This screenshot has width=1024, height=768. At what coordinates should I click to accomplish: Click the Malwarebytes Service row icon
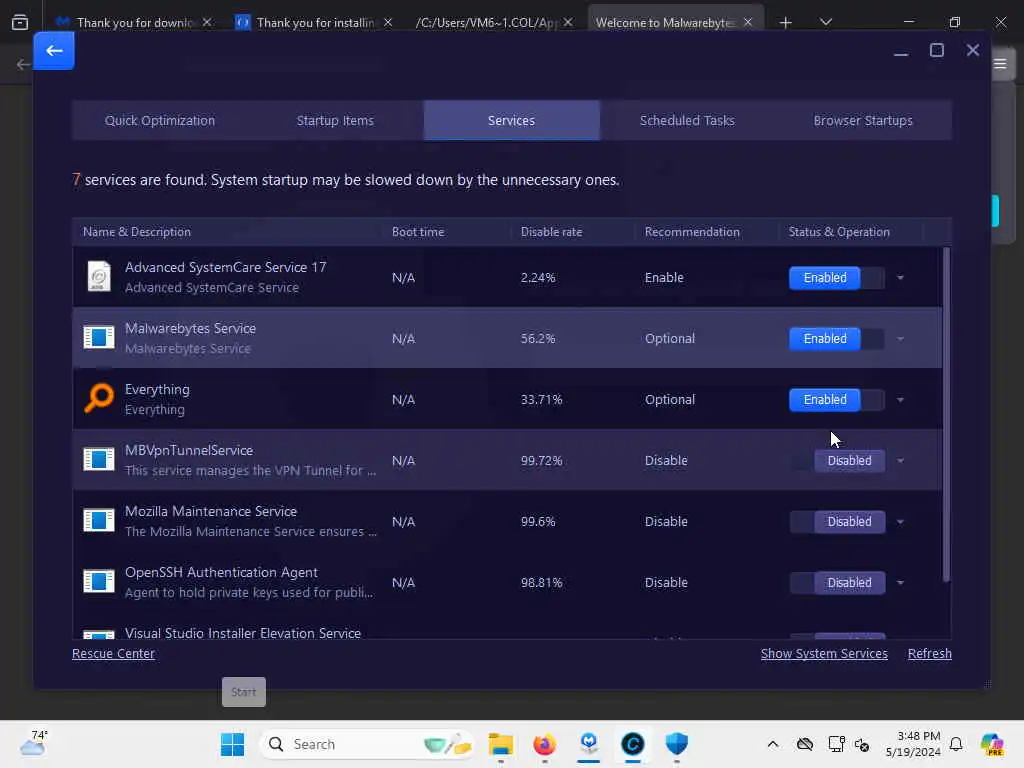point(99,338)
